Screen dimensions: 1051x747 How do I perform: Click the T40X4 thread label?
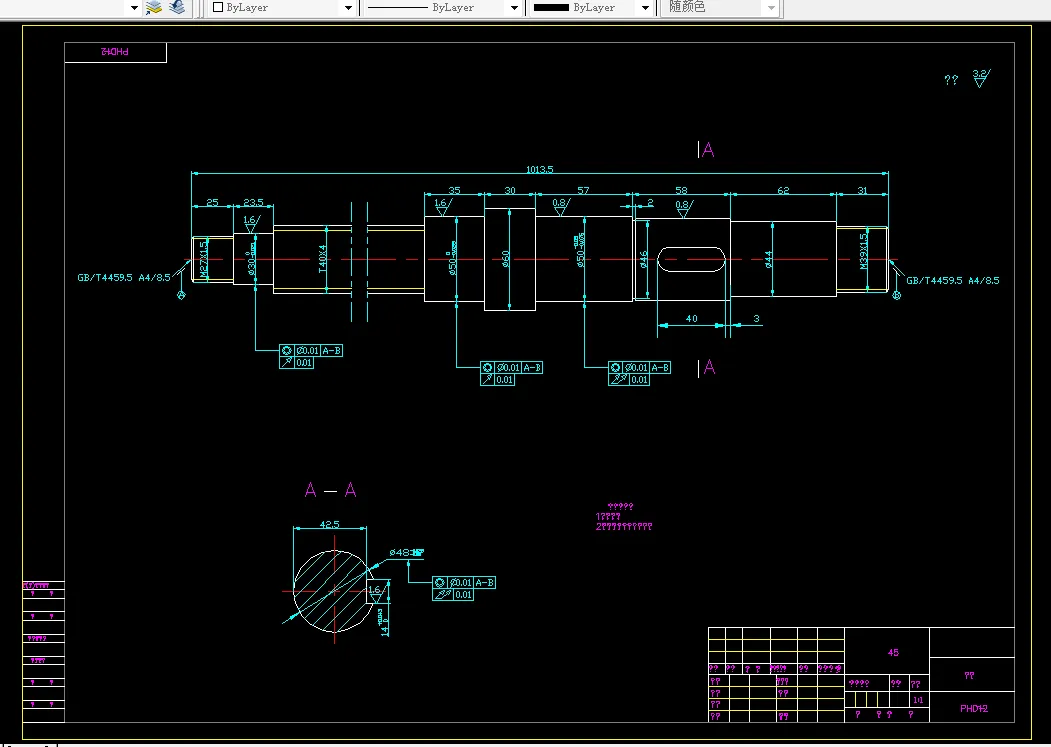coord(322,259)
